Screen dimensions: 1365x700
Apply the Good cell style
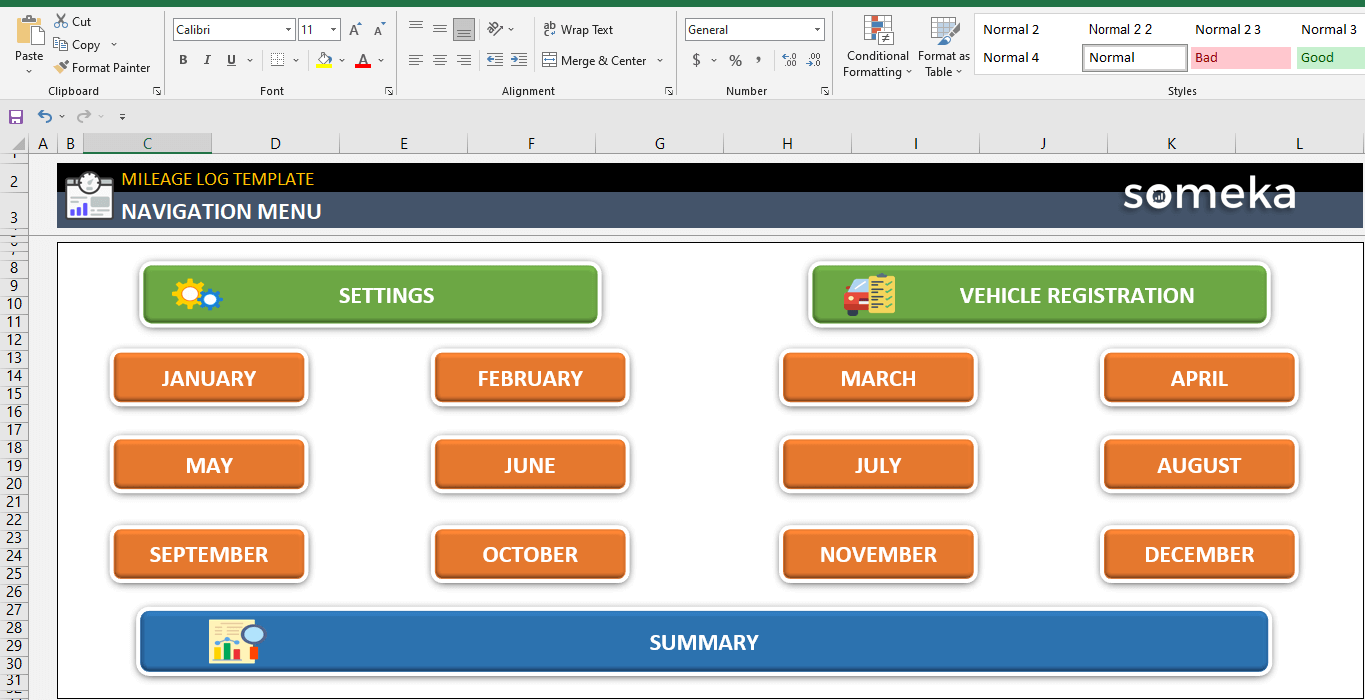point(1329,58)
